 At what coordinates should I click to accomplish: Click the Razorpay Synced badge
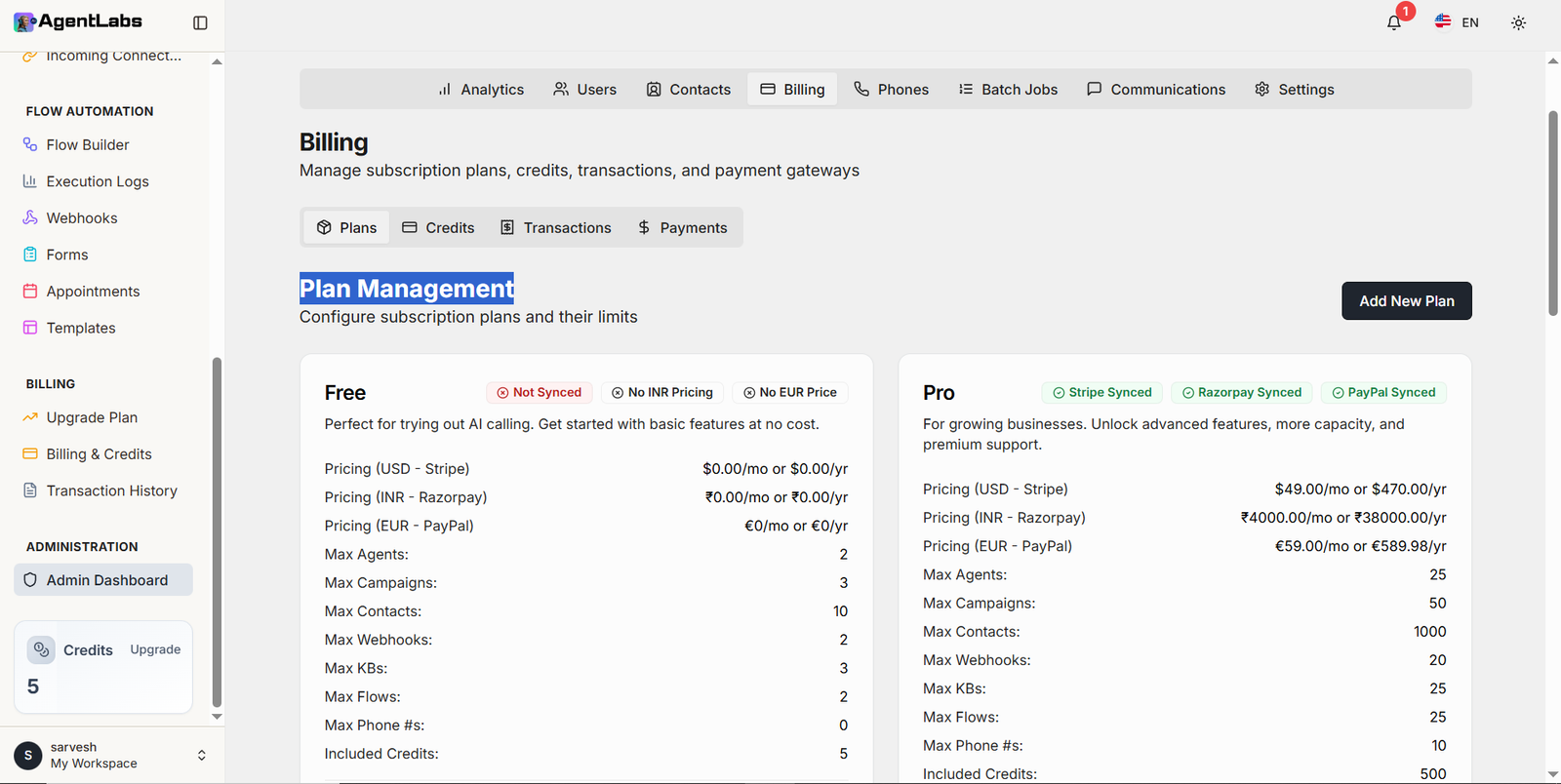(1242, 392)
